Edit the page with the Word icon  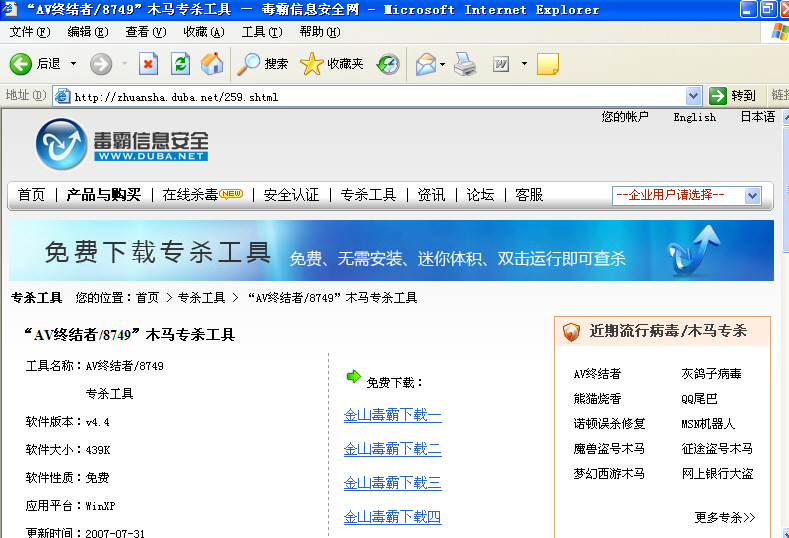501,64
